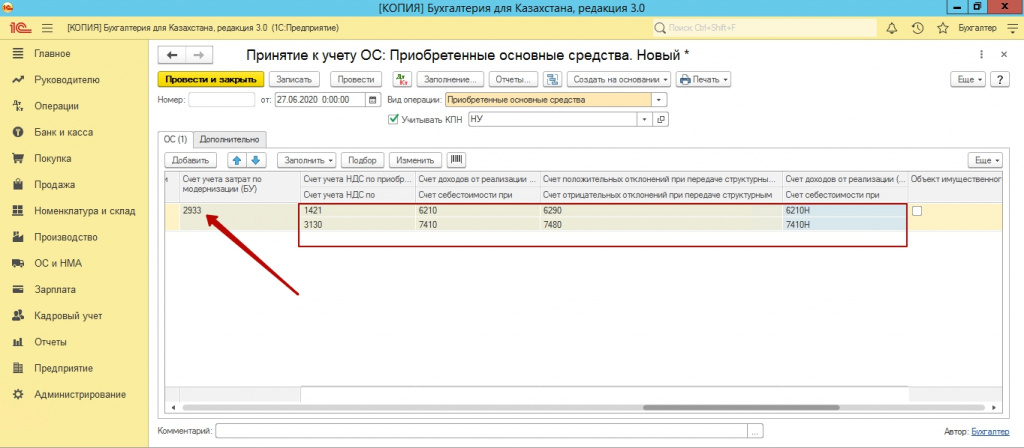Open table Еще dropdown menu
Viewport: 1024px width, 448px height.
987,160
